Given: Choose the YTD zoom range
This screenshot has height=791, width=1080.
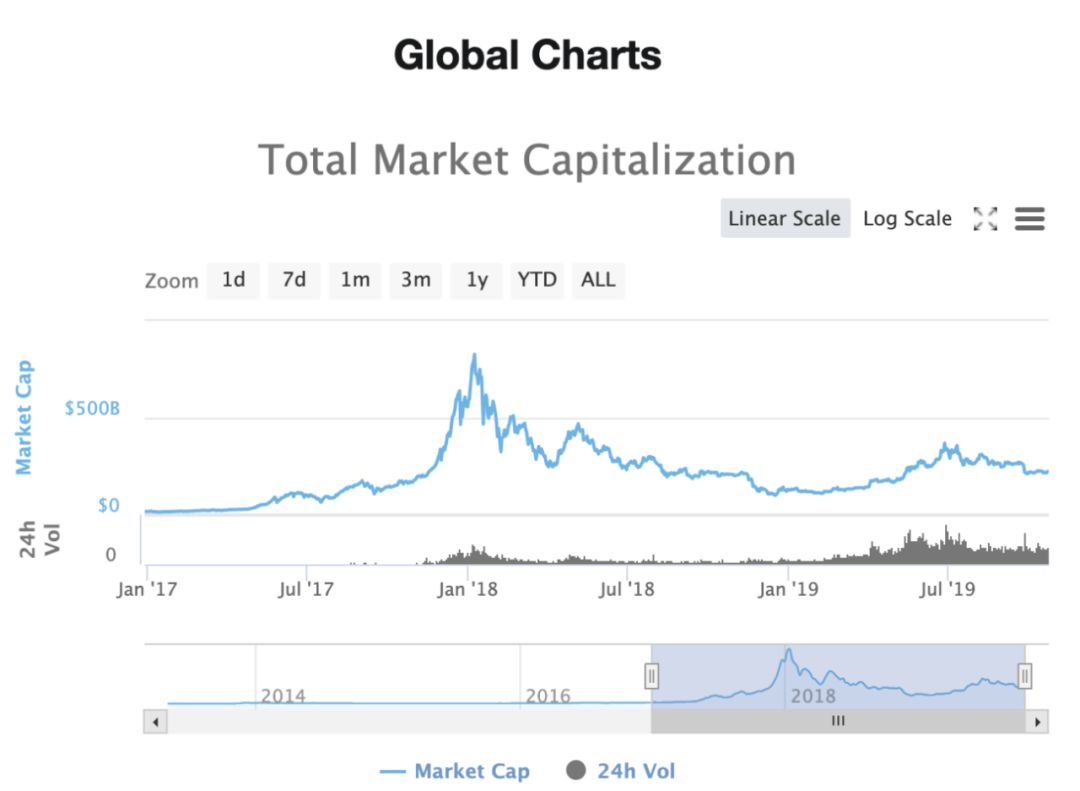Looking at the screenshot, I should 537,280.
